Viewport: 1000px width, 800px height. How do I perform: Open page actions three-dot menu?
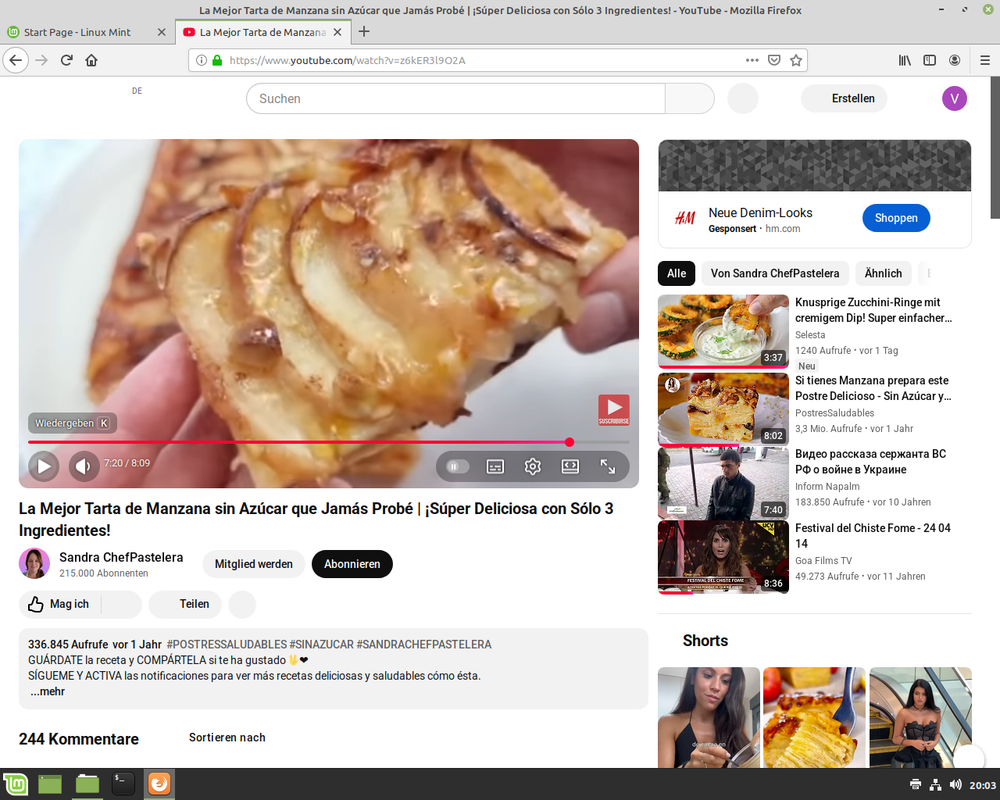pyautogui.click(x=752, y=61)
